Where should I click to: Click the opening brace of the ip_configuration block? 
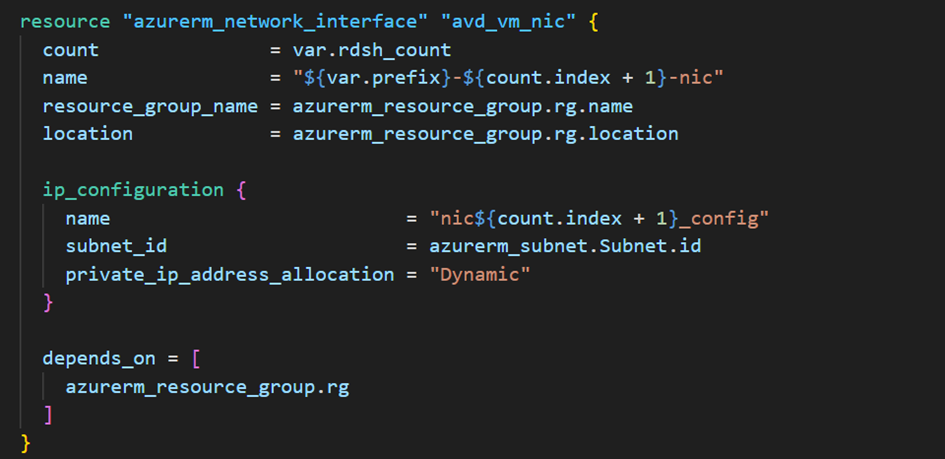tap(241, 189)
